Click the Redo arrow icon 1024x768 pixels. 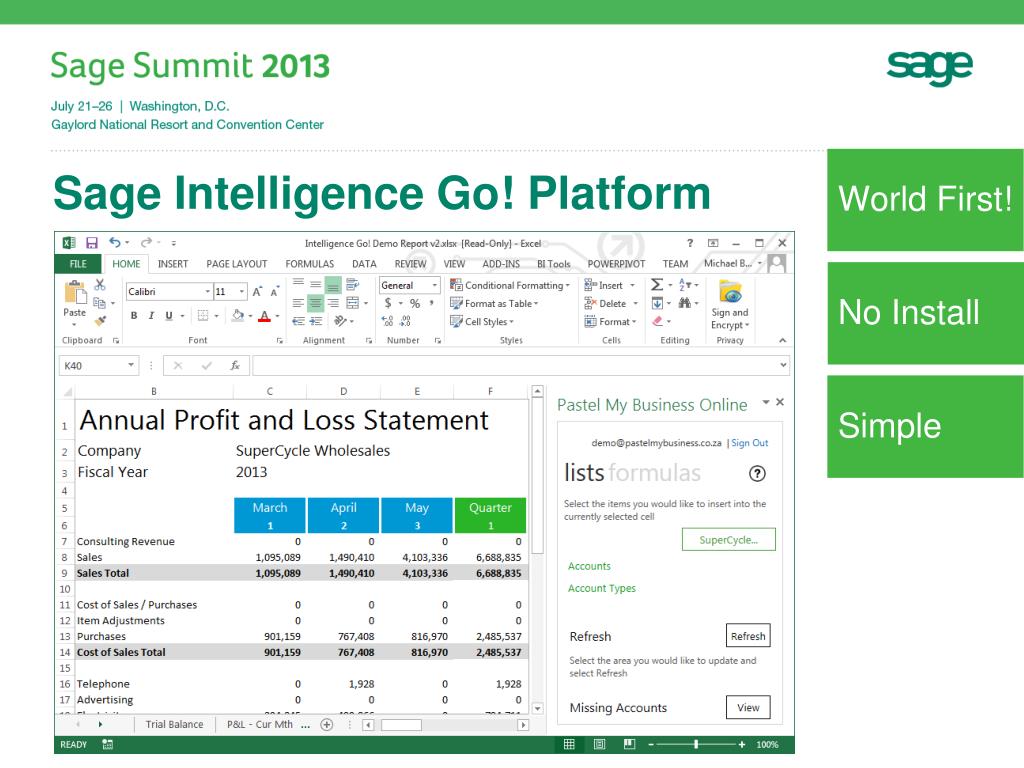click(x=146, y=242)
